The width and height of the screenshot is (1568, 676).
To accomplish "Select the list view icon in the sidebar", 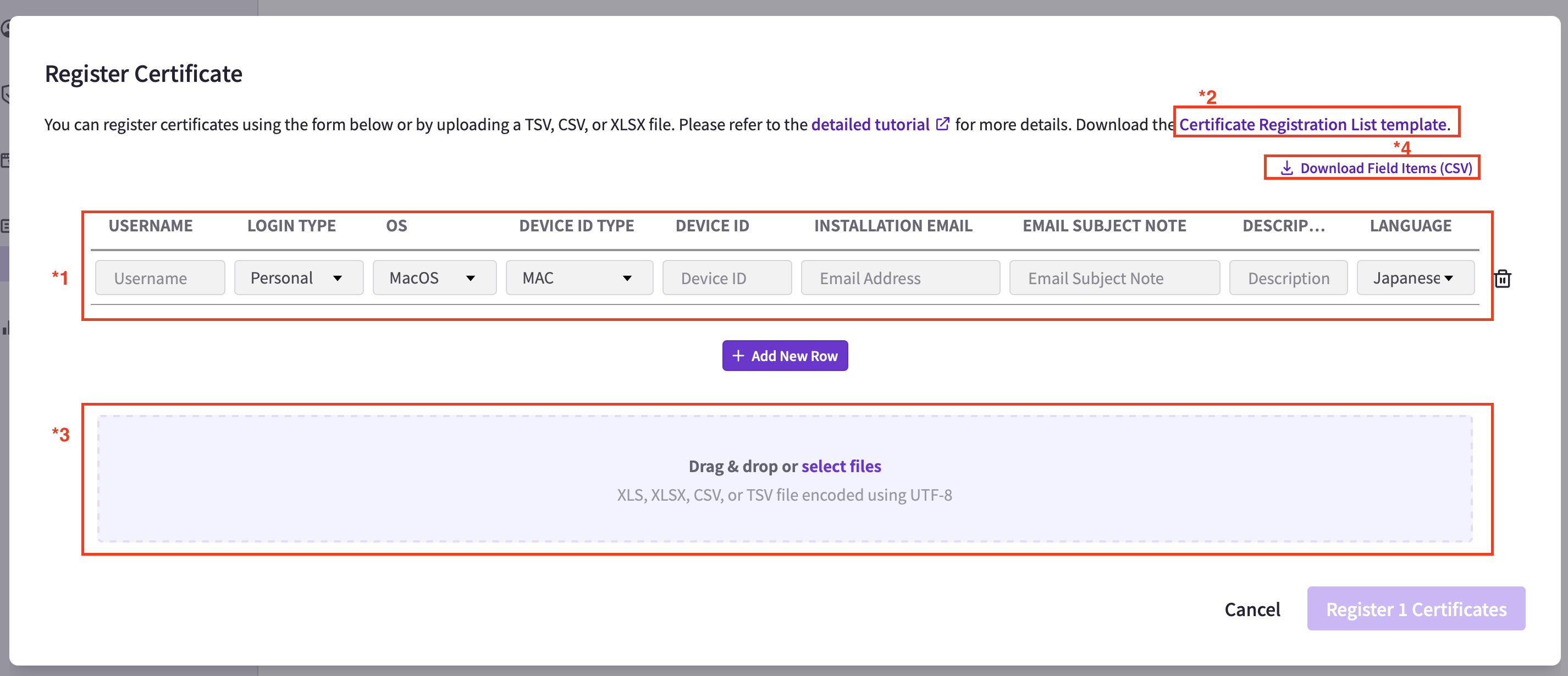I will pos(5,225).
